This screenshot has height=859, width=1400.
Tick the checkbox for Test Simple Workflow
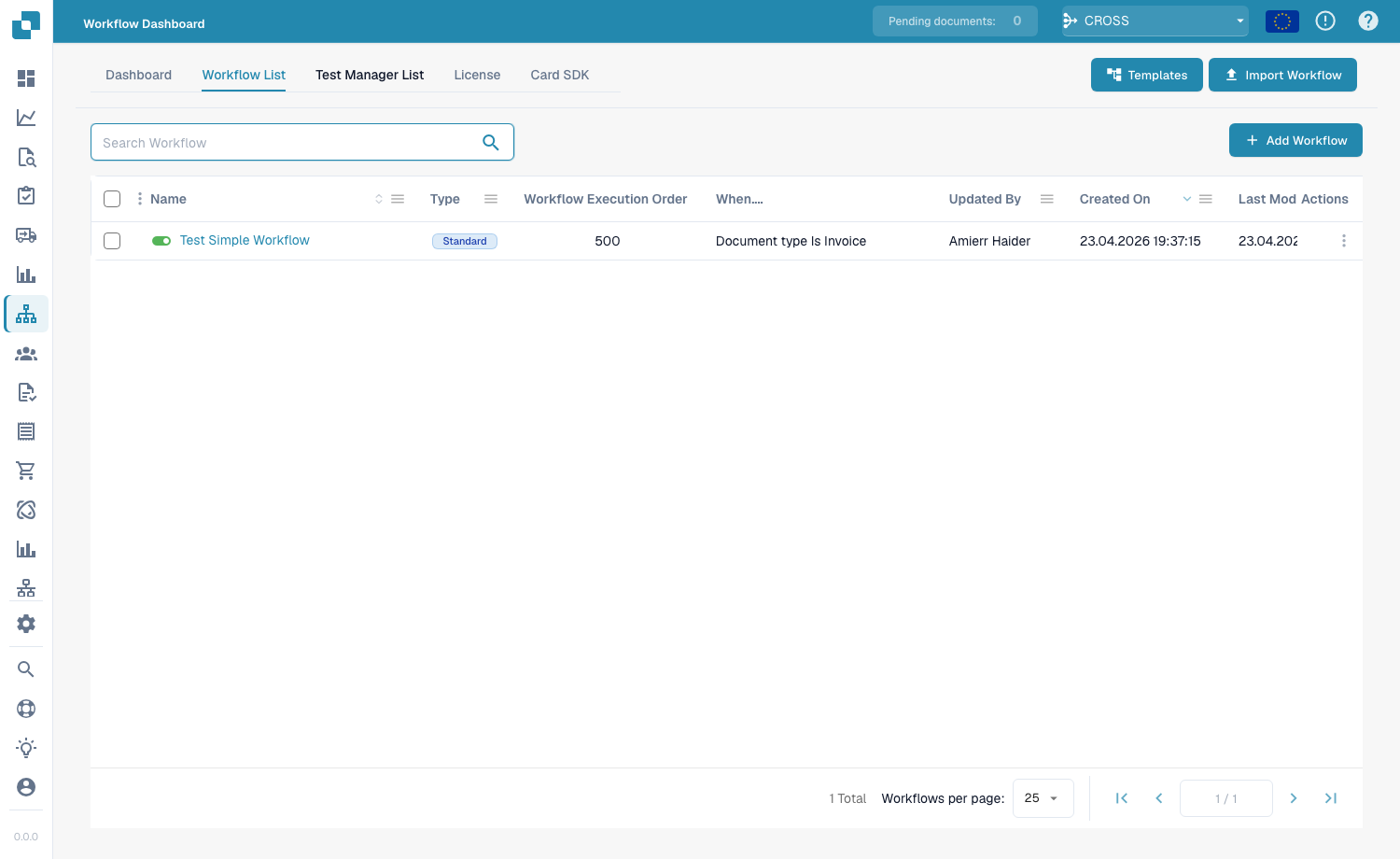pos(112,241)
